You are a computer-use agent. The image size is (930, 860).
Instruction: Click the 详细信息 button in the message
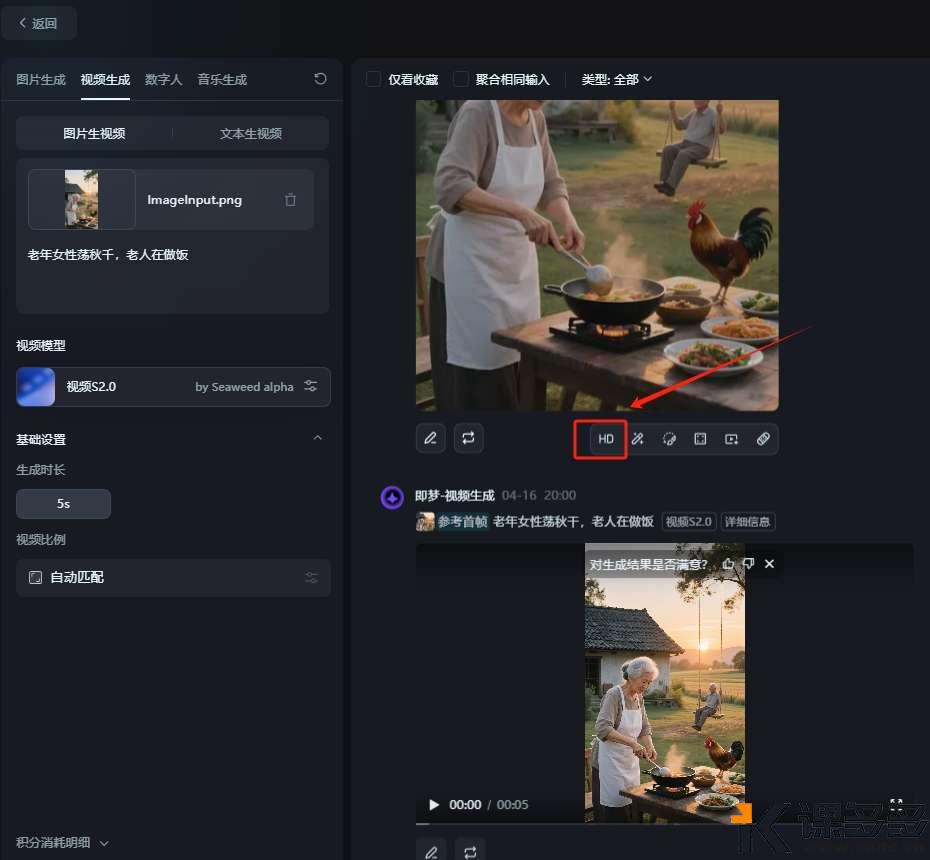(x=747, y=521)
